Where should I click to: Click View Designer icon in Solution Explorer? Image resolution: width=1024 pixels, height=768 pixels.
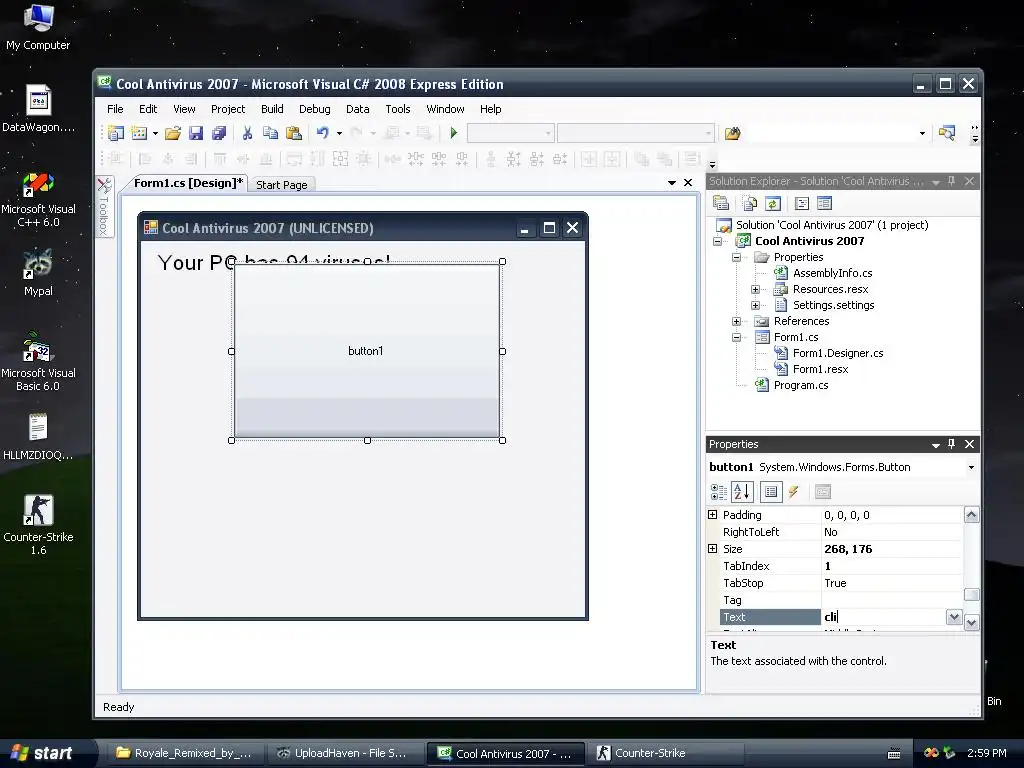tap(825, 203)
